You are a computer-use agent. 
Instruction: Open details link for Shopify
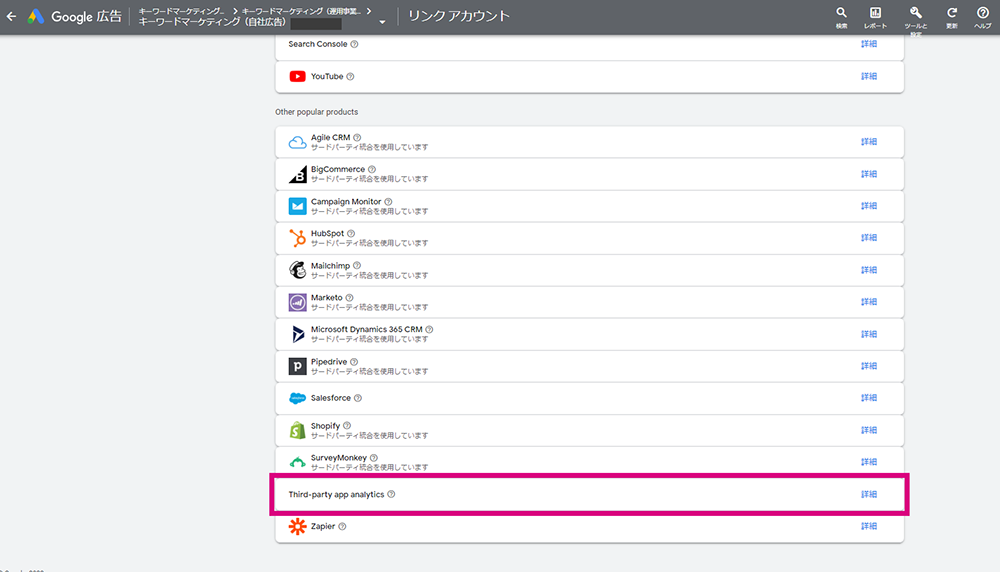[x=869, y=430]
